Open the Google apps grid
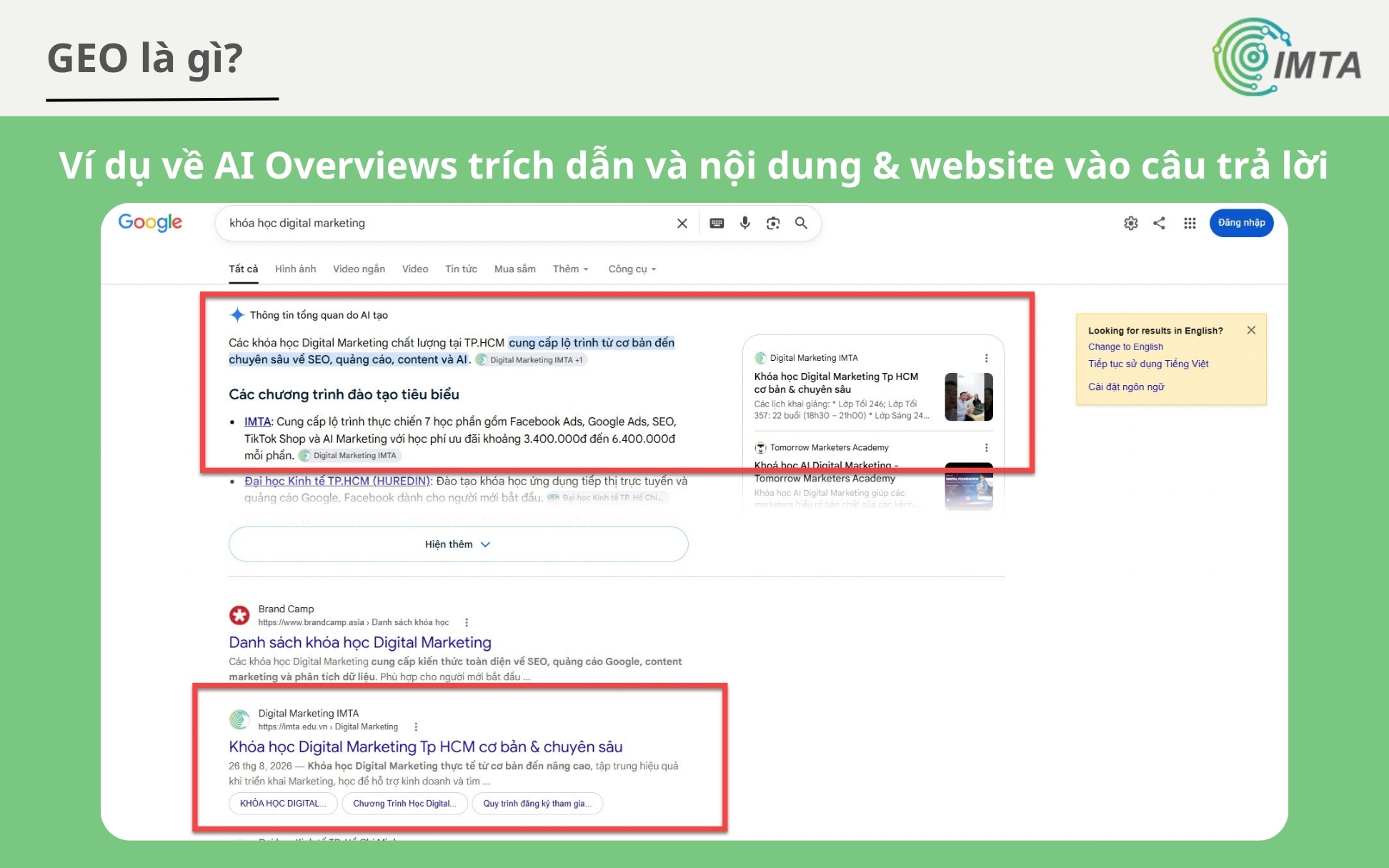 (1190, 223)
